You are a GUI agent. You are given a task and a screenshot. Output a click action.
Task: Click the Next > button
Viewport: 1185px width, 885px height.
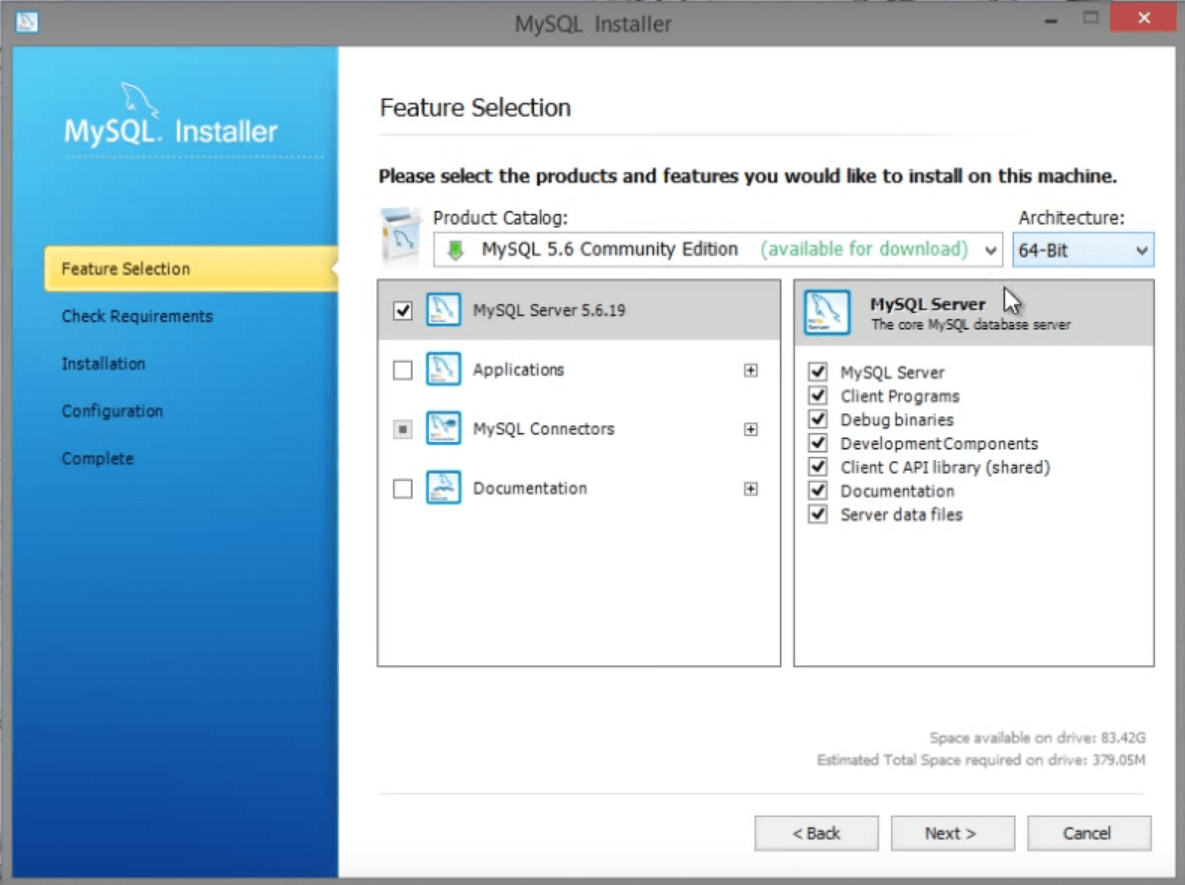(952, 833)
